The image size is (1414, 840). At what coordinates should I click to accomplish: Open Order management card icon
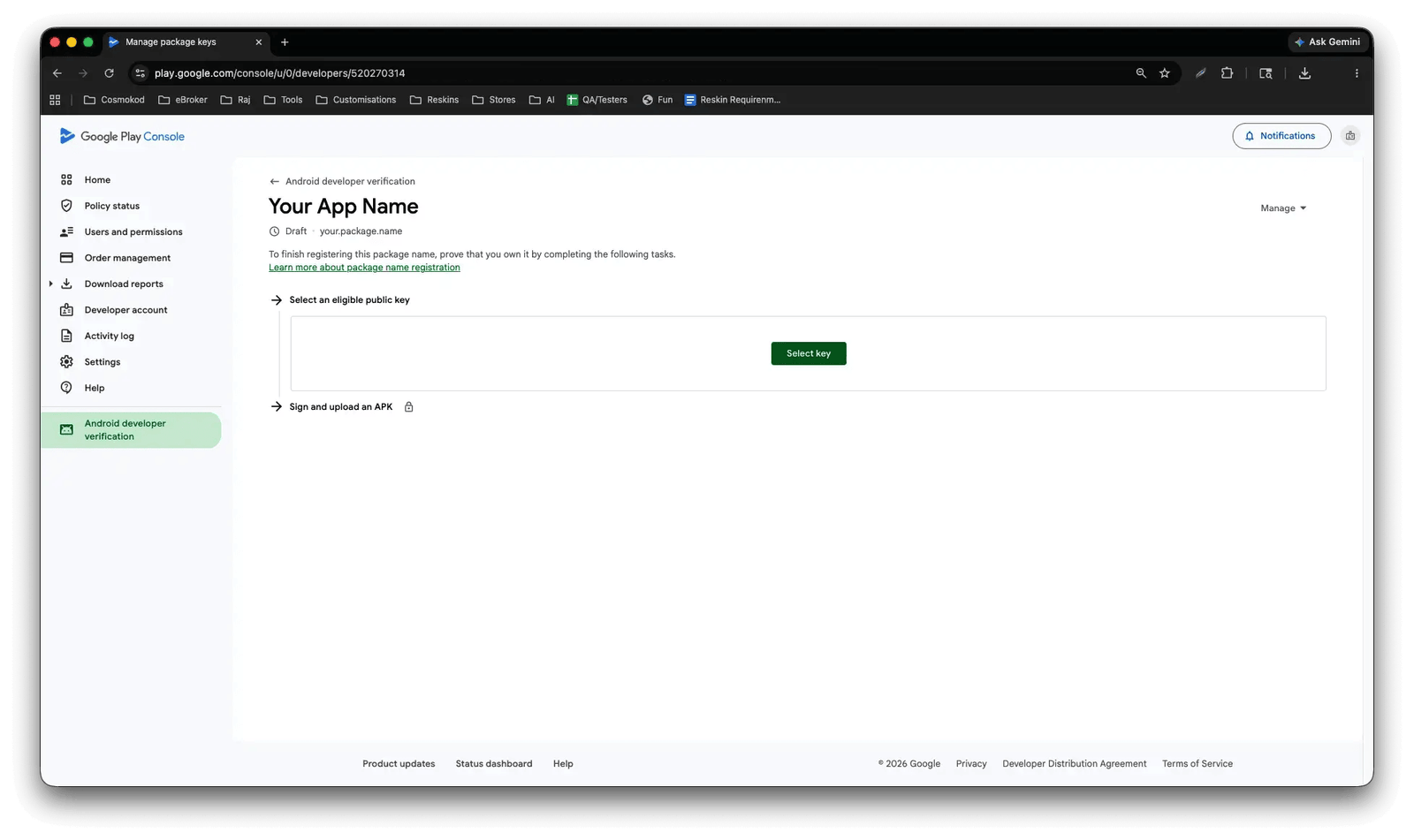(66, 258)
